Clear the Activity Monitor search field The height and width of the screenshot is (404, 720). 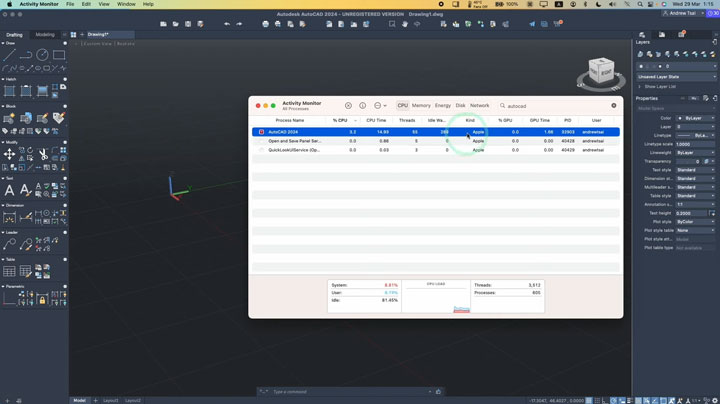pyautogui.click(x=614, y=106)
